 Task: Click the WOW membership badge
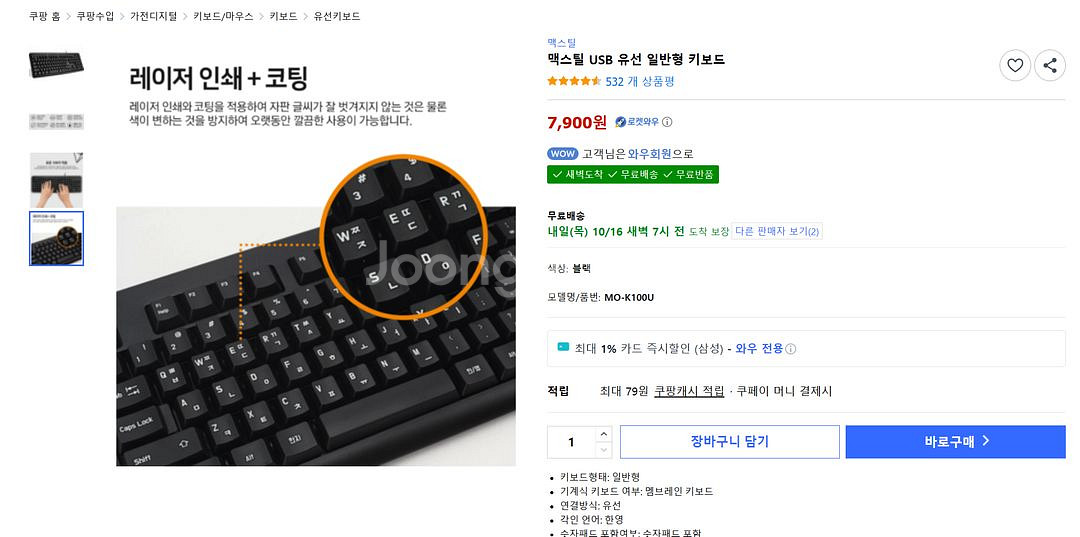point(563,154)
